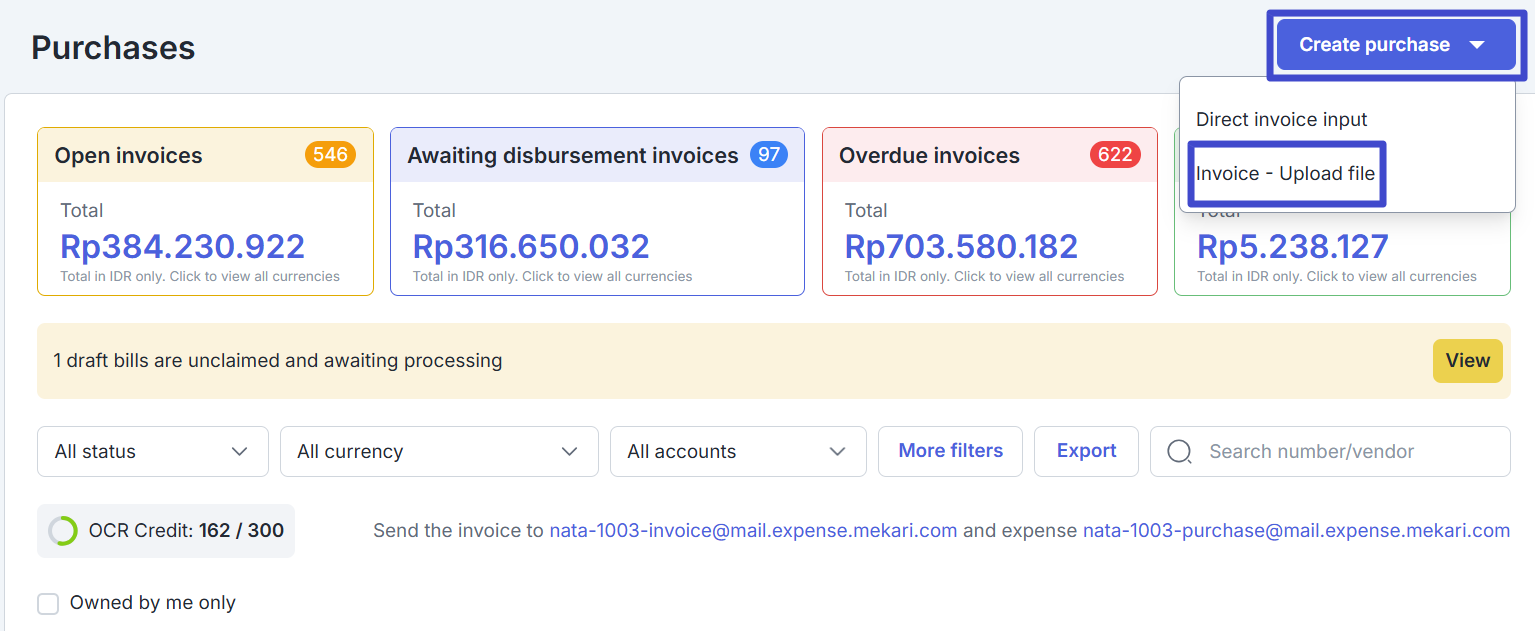Click the Rp316.650.032 total amount
The image size is (1535, 631).
(x=531, y=247)
